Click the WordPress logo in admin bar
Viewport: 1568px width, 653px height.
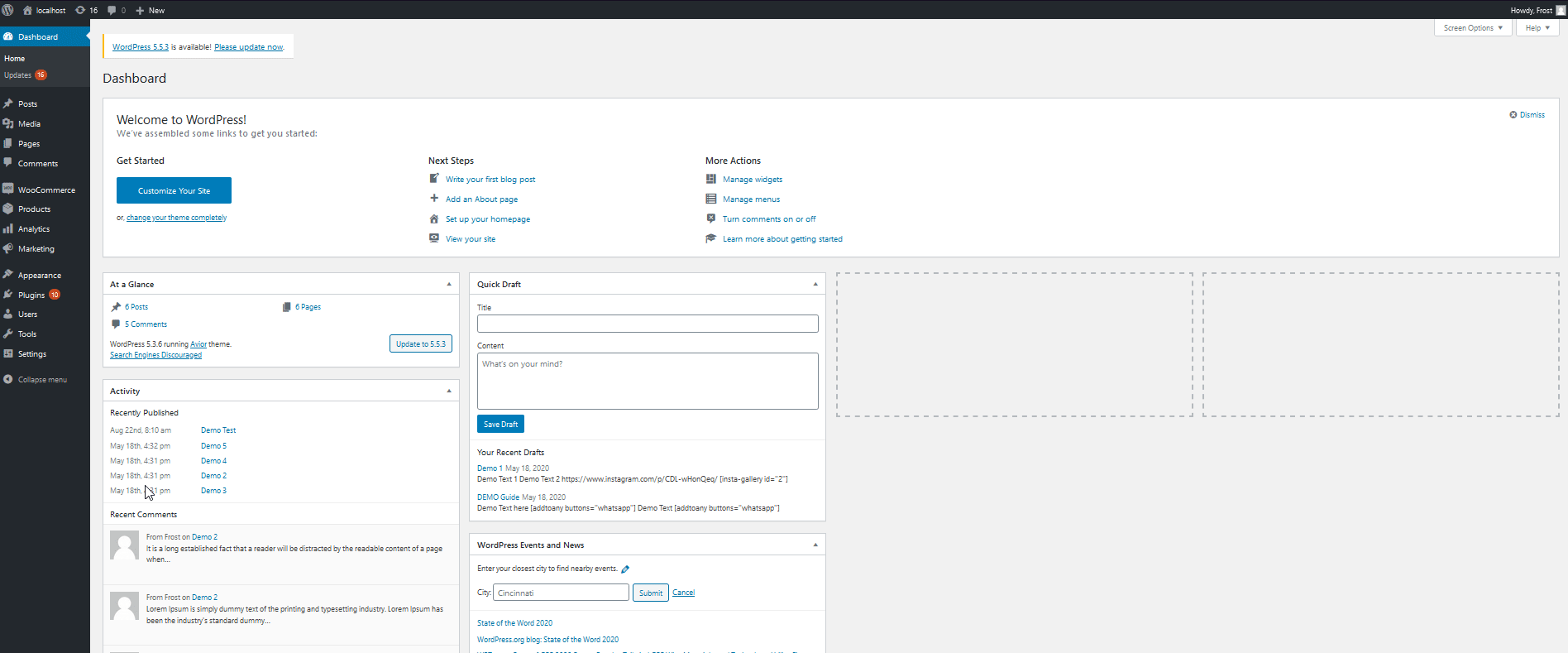point(7,10)
